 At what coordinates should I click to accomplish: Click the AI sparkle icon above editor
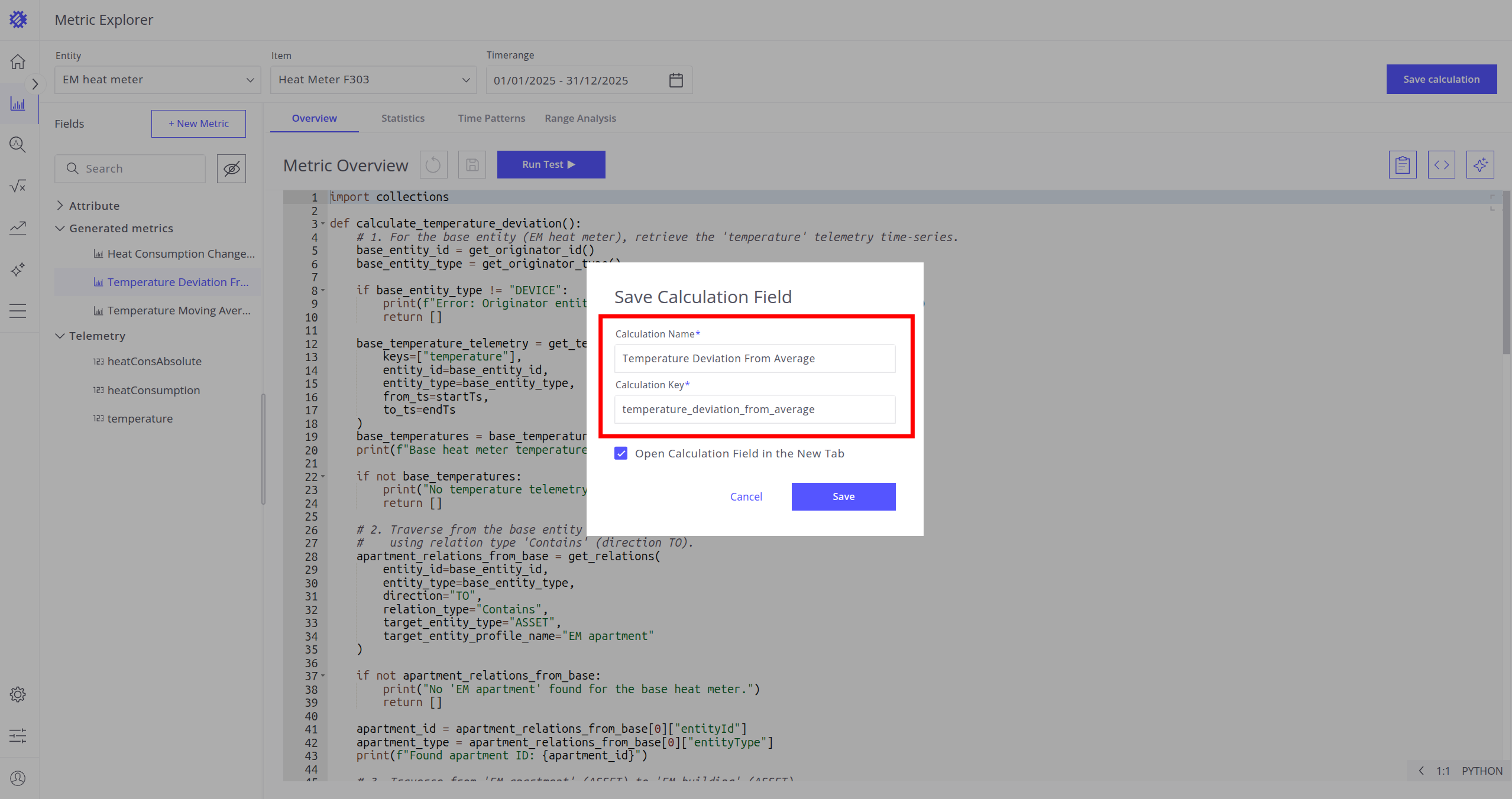click(1480, 165)
